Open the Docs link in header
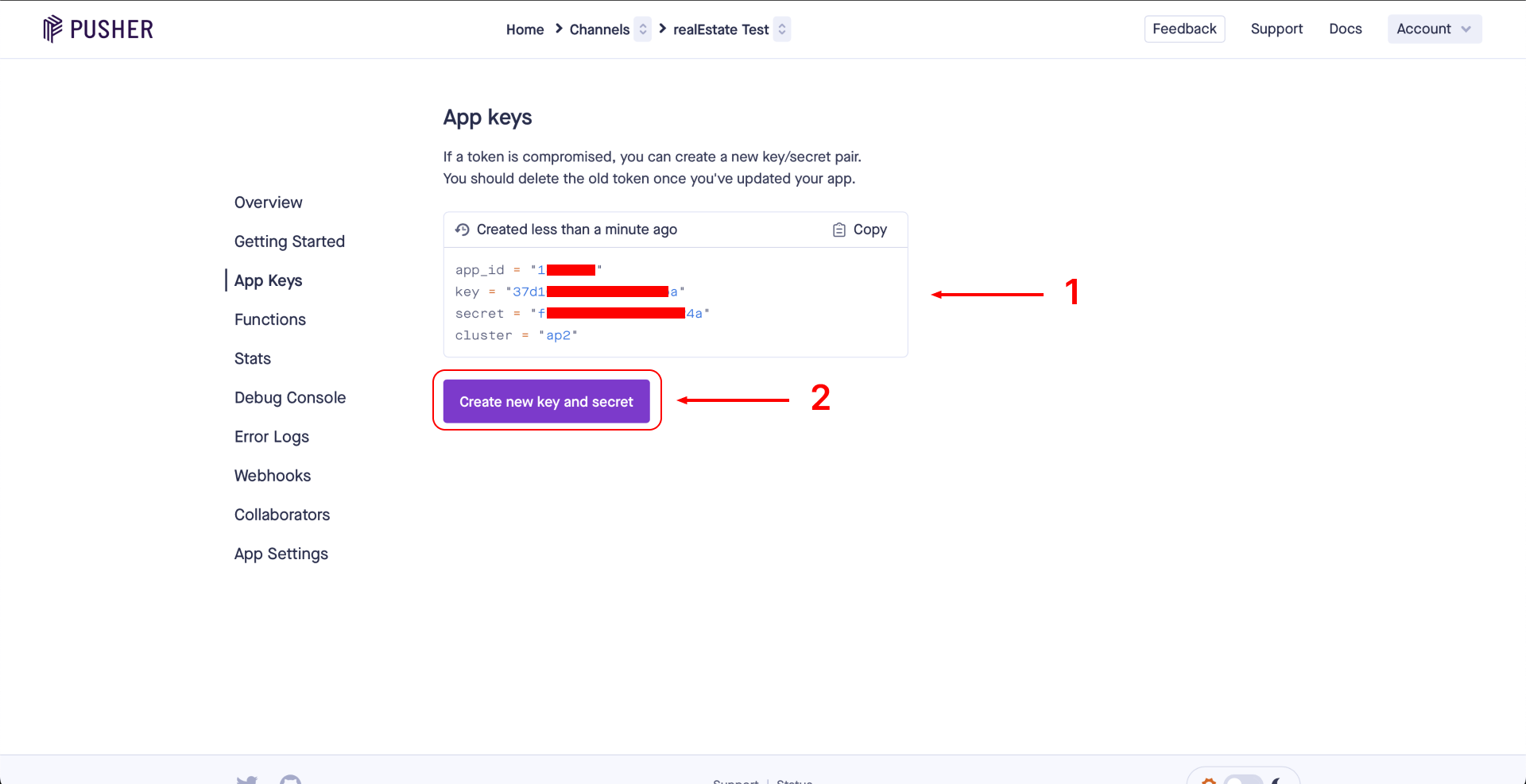The height and width of the screenshot is (784, 1526). [1345, 29]
